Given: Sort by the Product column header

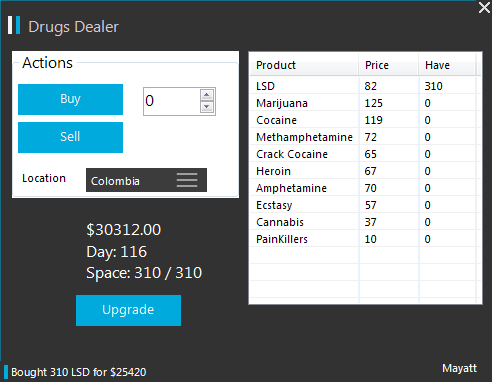Looking at the screenshot, I should [304, 65].
